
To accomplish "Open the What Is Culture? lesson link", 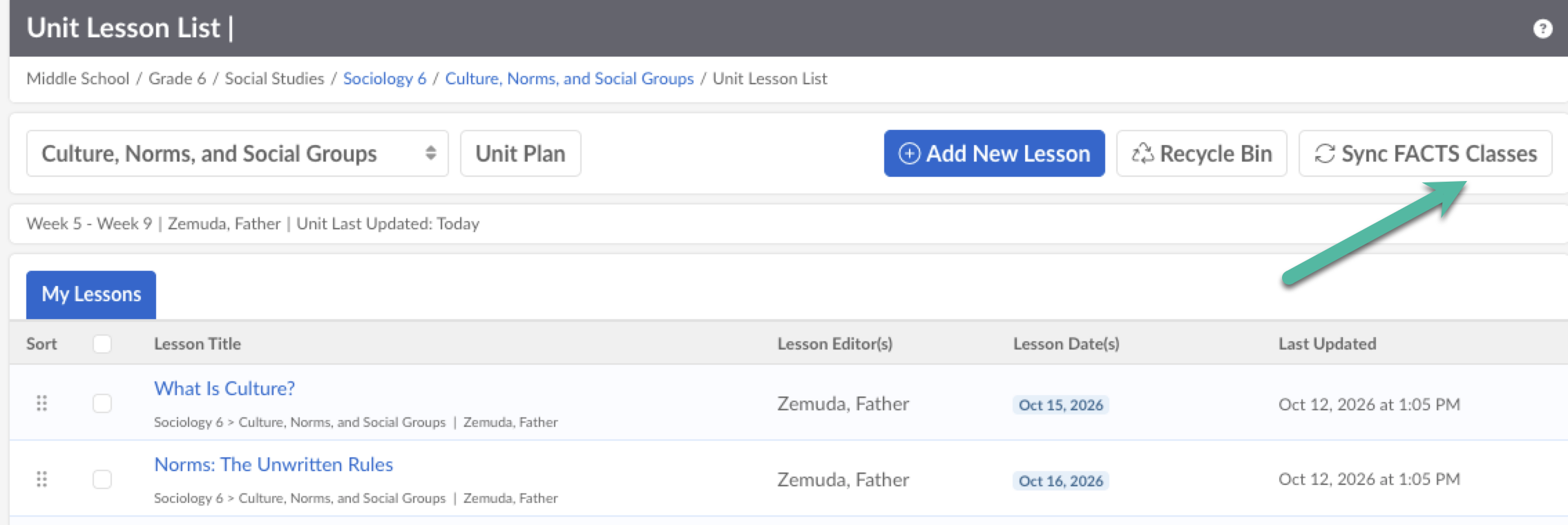I will pos(224,388).
